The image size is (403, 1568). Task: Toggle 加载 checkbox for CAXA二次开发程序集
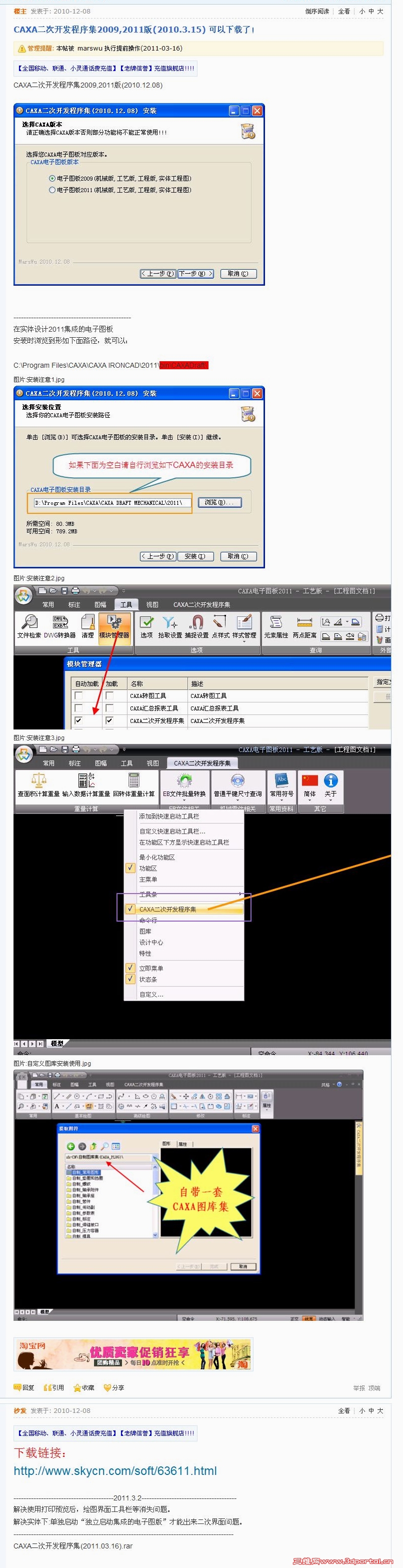[109, 720]
